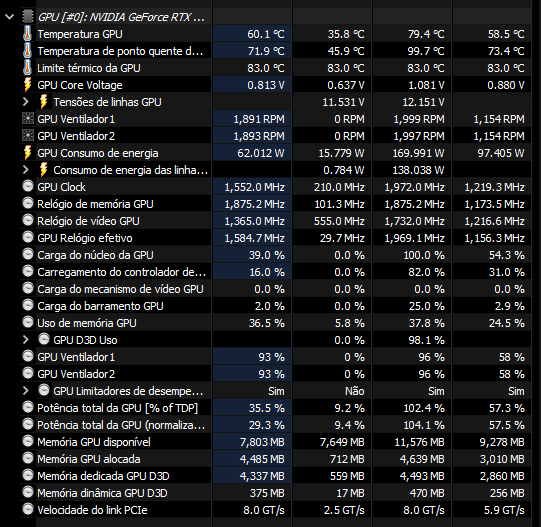Click thermometer icon of Temperatura de ponto quente
Viewport: 541px width, 527px height.
(x=28, y=51)
